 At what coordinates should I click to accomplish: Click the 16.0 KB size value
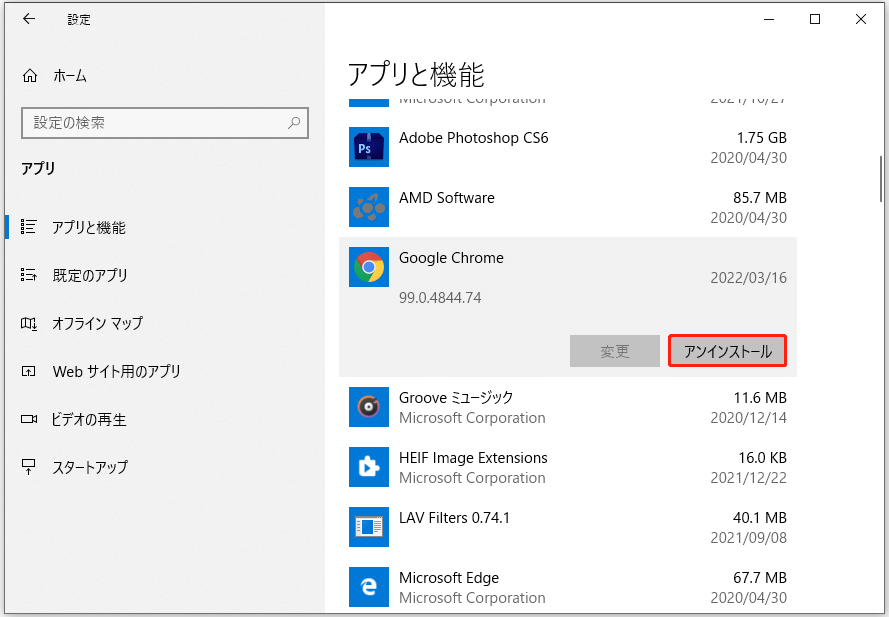(x=762, y=458)
